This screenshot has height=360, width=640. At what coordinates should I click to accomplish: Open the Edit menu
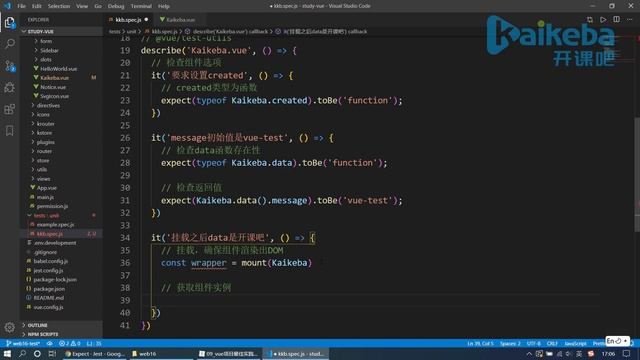point(37,6)
